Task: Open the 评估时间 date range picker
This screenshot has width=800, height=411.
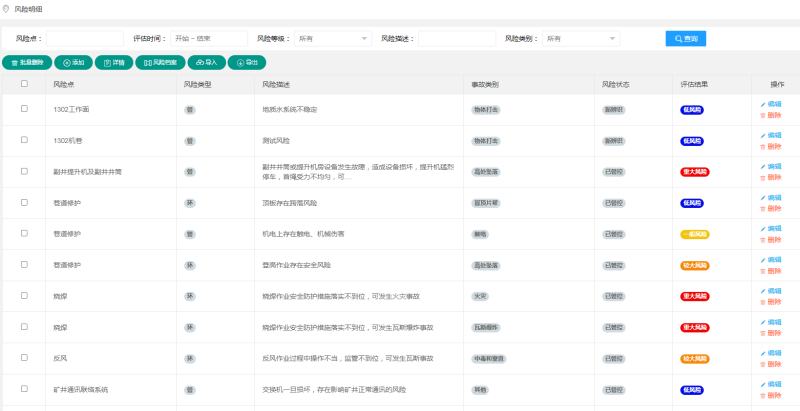Action: (x=209, y=39)
